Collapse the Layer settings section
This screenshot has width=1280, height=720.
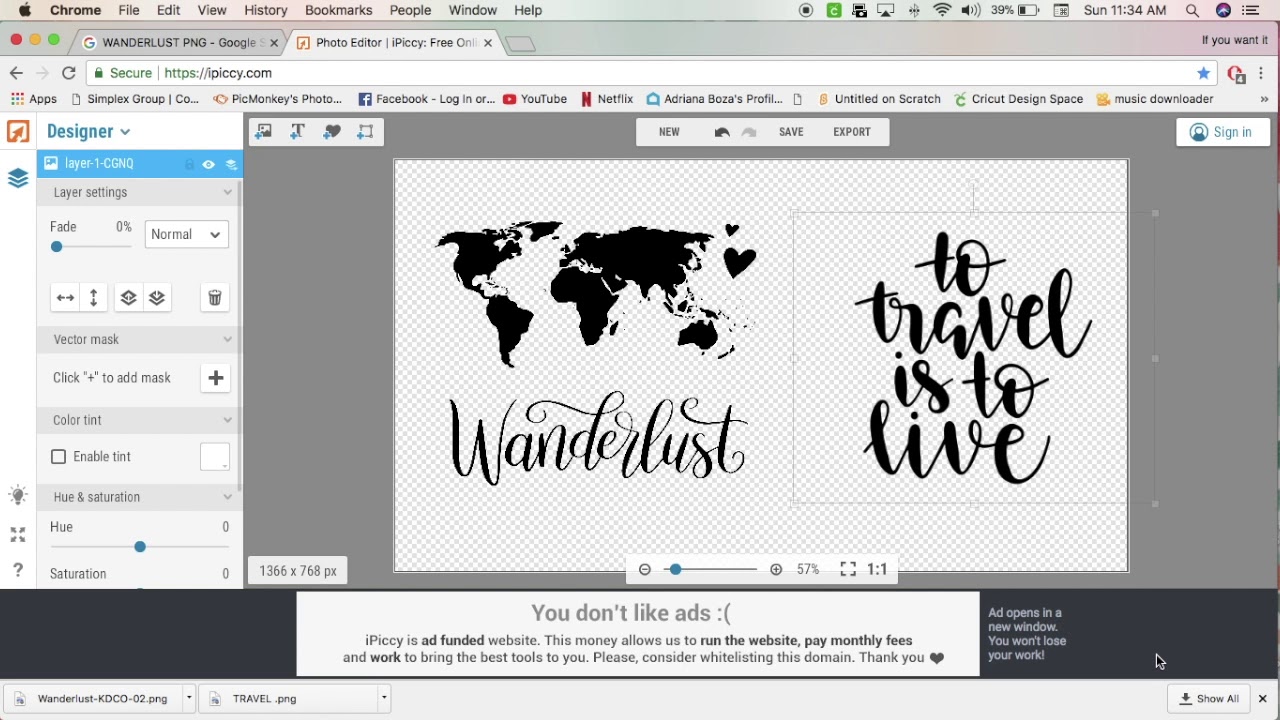click(227, 192)
